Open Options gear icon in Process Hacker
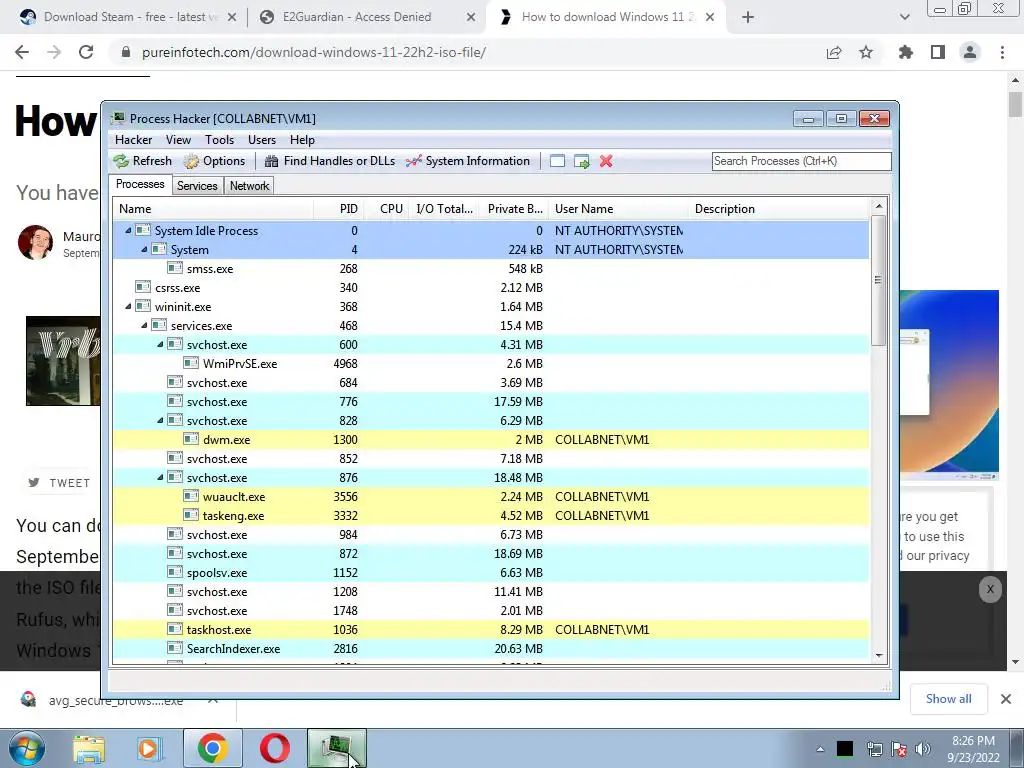This screenshot has height=768, width=1024. (x=191, y=161)
